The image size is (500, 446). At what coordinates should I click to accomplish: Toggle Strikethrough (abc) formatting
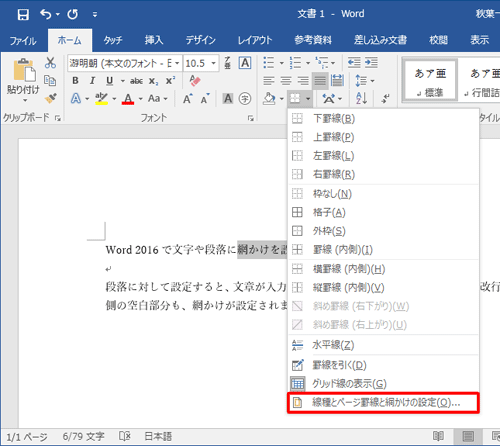pyautogui.click(x=136, y=81)
